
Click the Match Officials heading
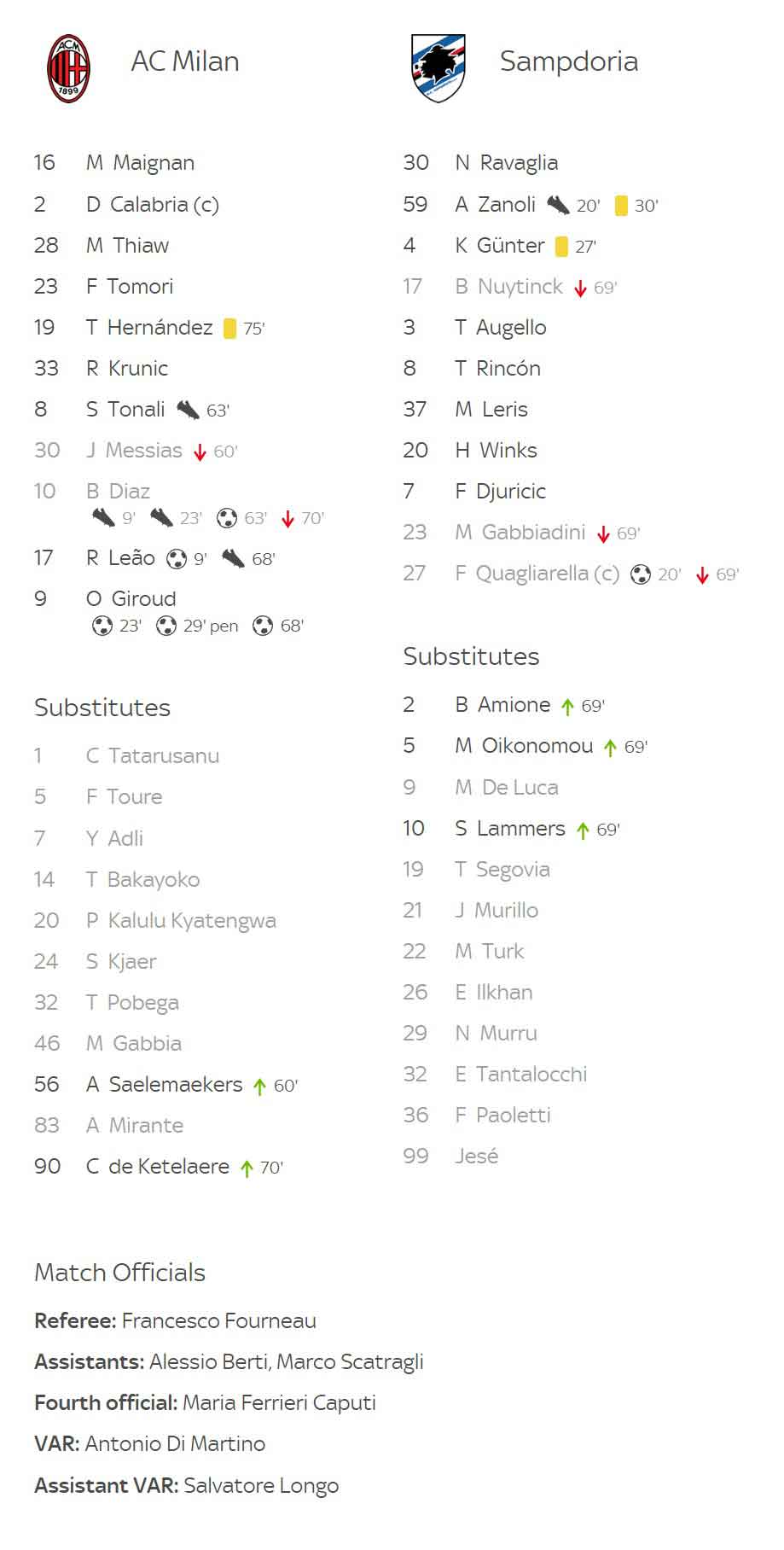119,1273
